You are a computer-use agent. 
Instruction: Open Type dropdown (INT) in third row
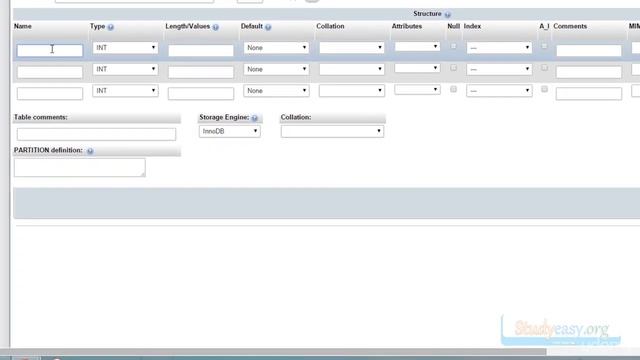pos(125,91)
